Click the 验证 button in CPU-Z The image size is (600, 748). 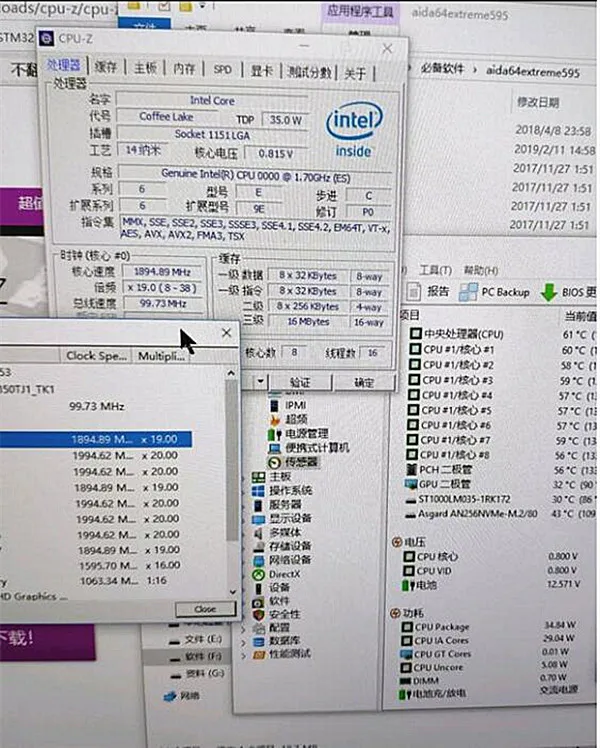coord(300,382)
